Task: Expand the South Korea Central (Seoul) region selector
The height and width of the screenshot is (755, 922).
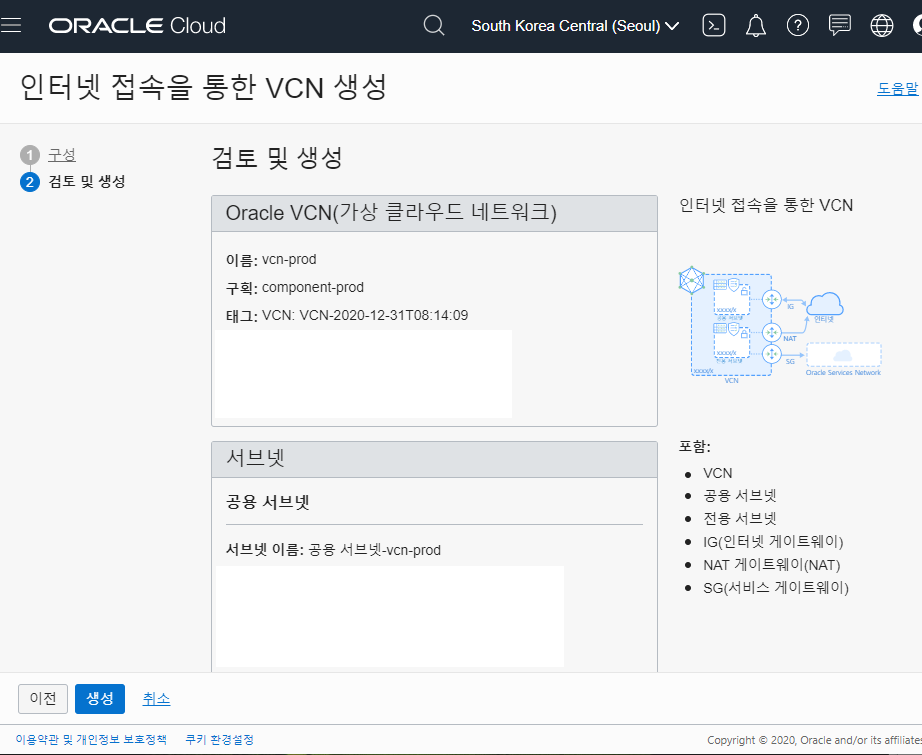Action: pos(575,26)
